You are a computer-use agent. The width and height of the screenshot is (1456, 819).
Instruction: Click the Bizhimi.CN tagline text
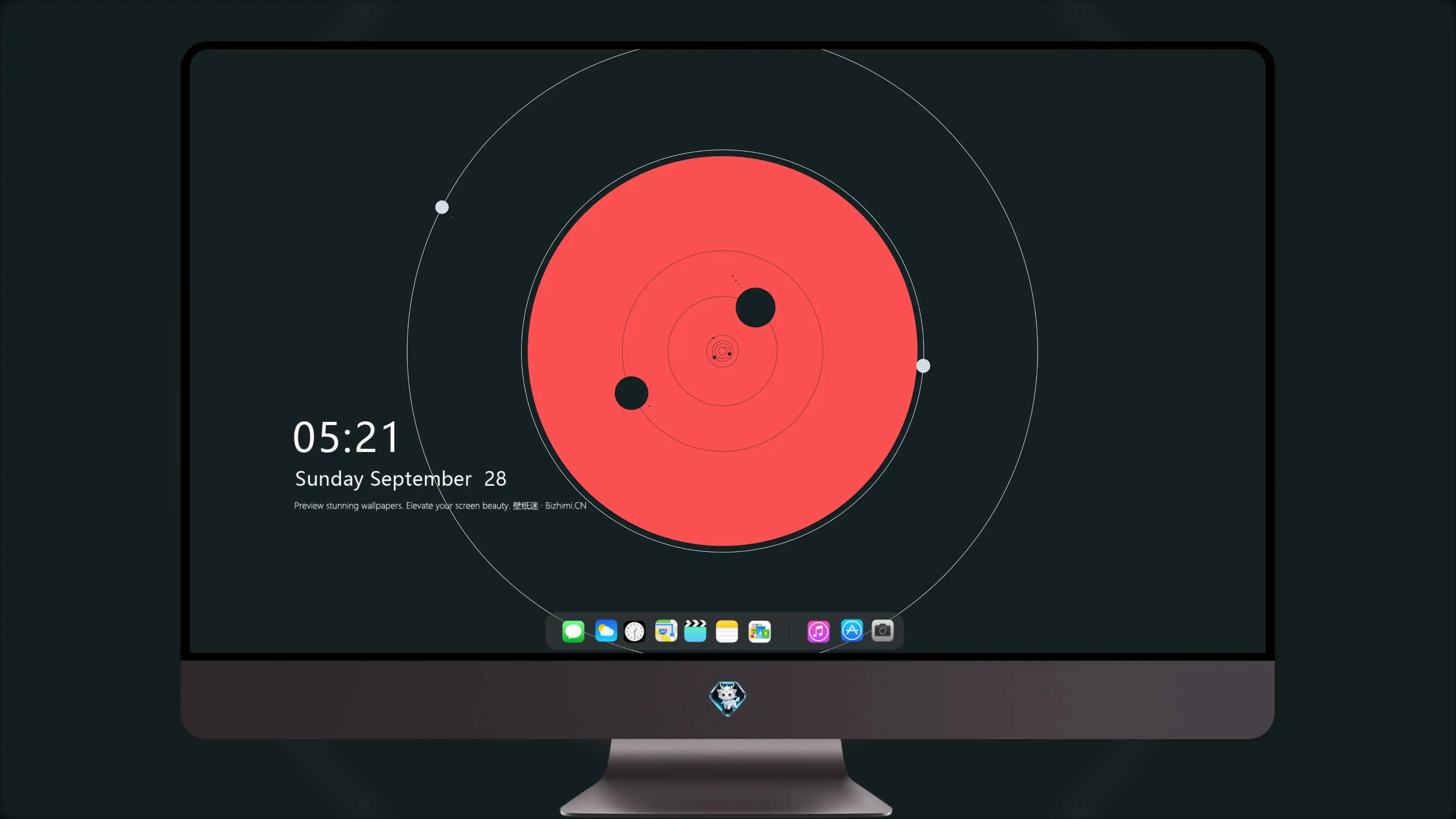click(x=440, y=505)
